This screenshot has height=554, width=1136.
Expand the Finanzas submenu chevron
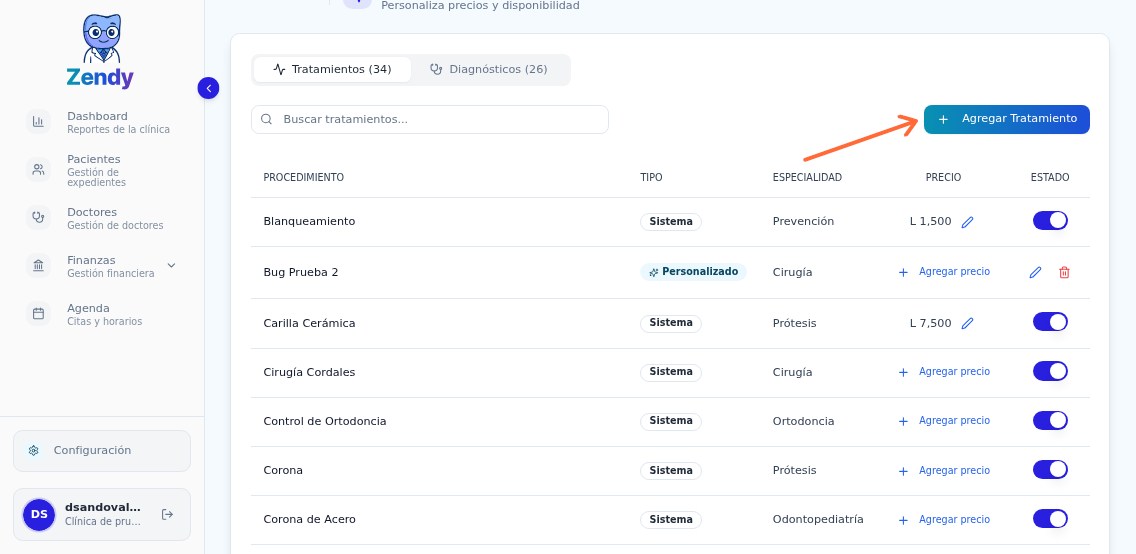(x=171, y=266)
